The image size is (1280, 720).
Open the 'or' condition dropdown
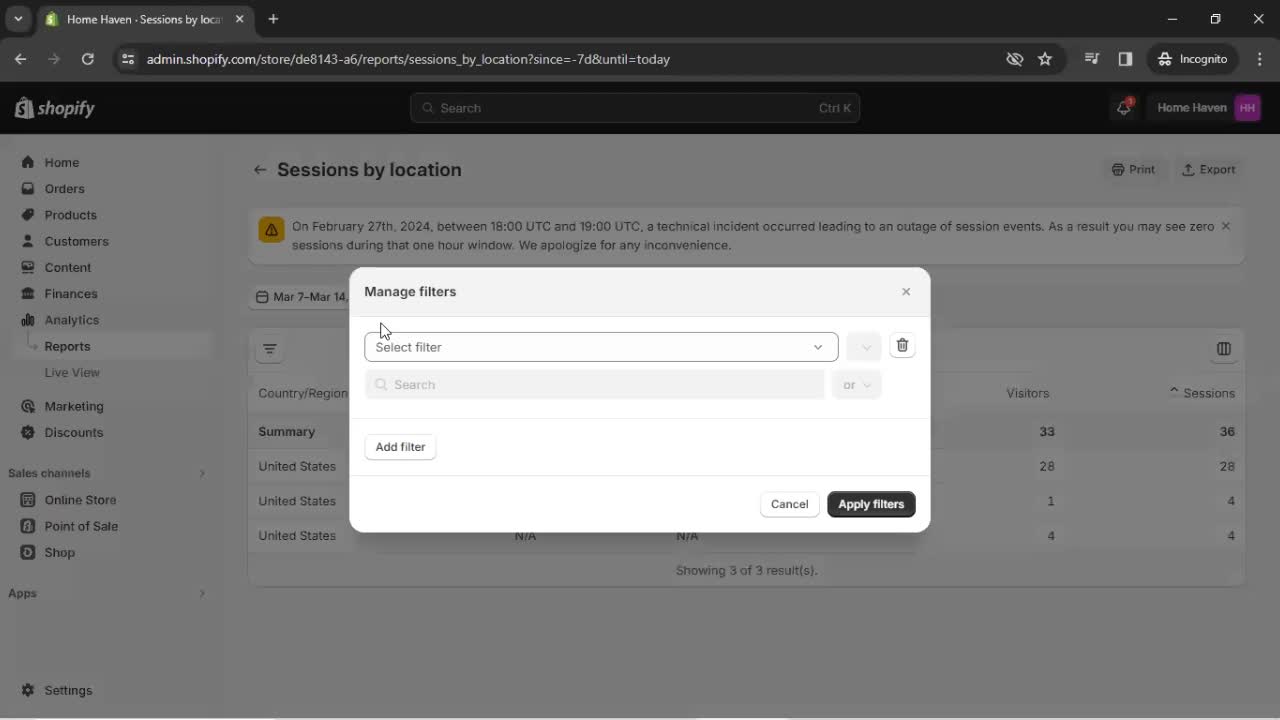(x=857, y=385)
